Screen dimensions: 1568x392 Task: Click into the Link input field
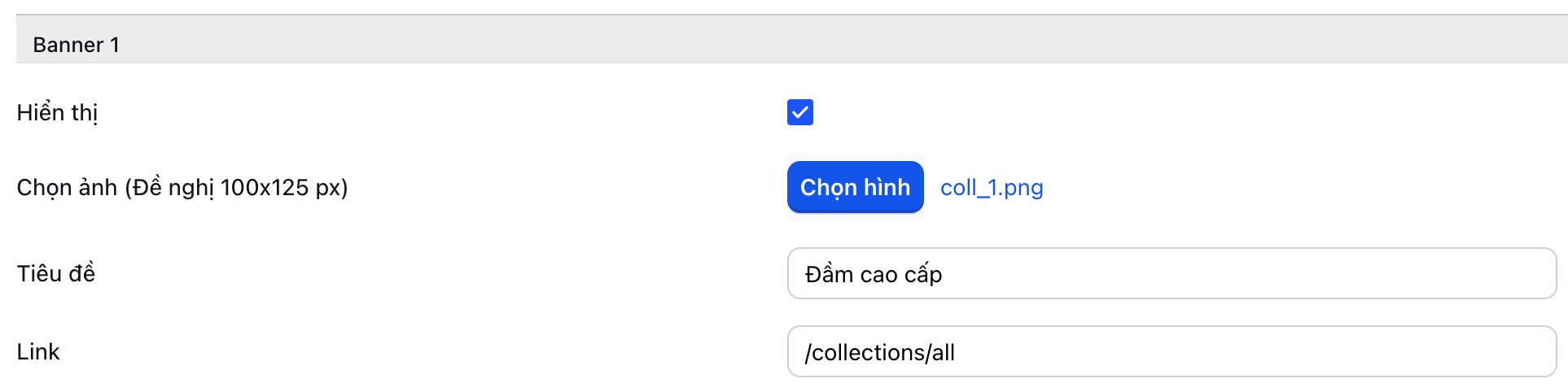[x=1171, y=352]
